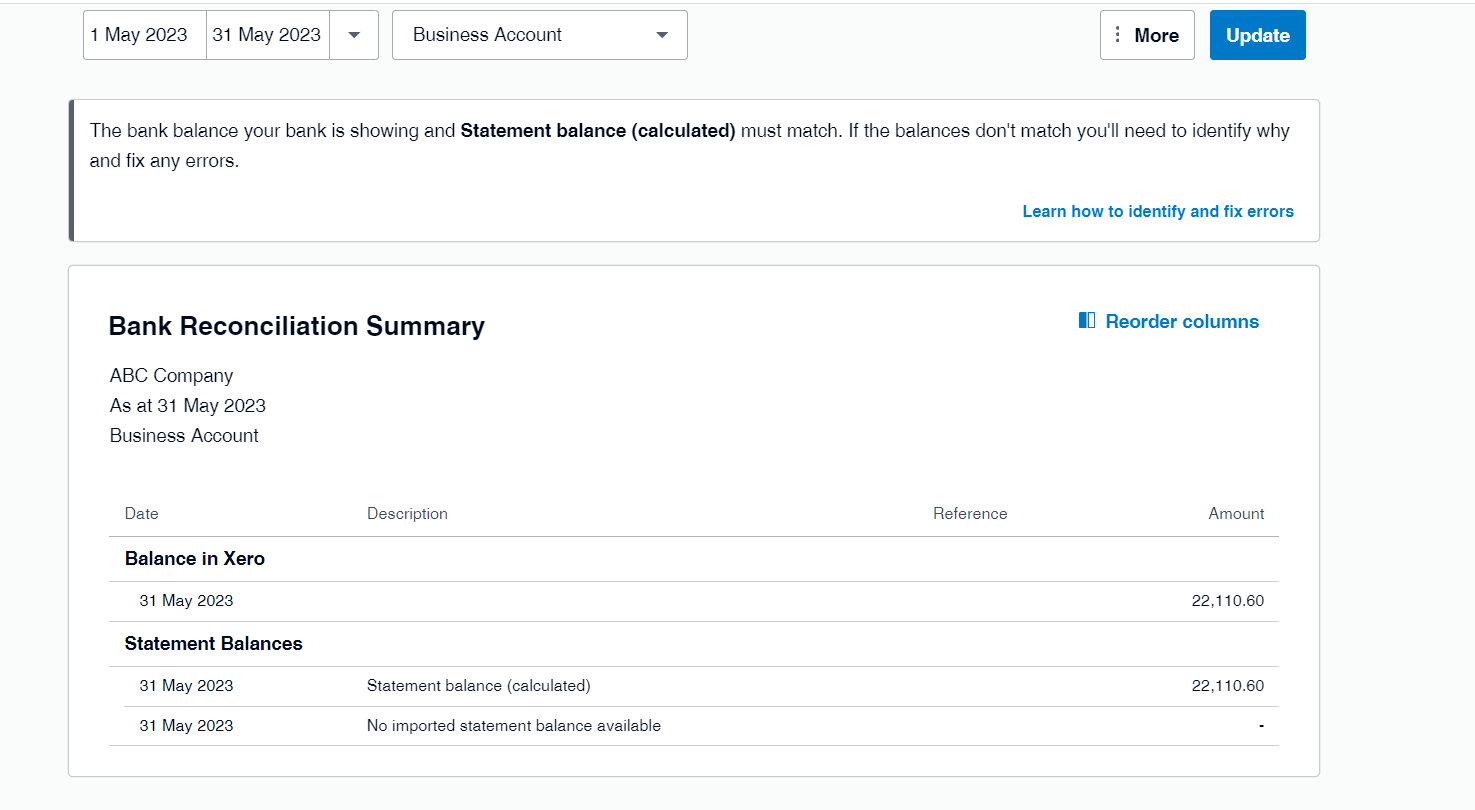The image size is (1475, 810).
Task: Open the date range presets dropdown arrow
Action: pos(354,35)
